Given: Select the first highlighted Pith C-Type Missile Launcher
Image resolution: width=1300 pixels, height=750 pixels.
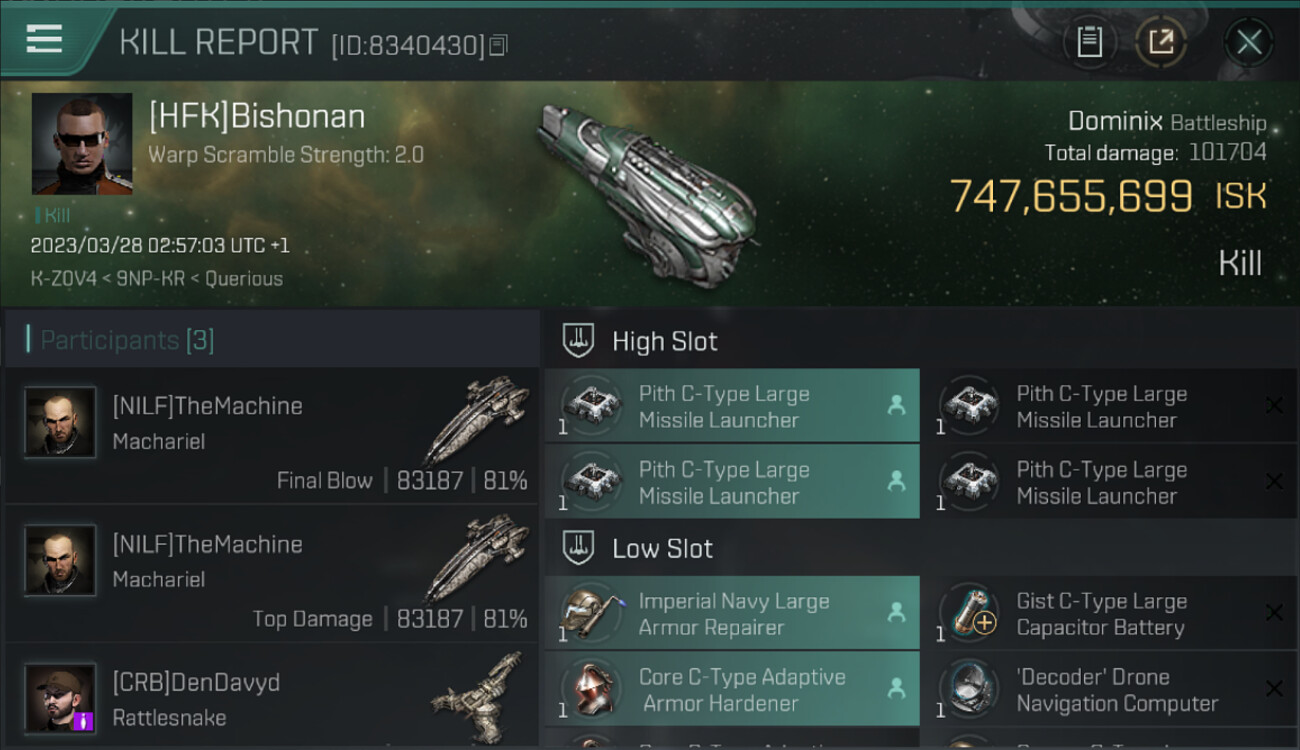Looking at the screenshot, I should coord(732,406).
